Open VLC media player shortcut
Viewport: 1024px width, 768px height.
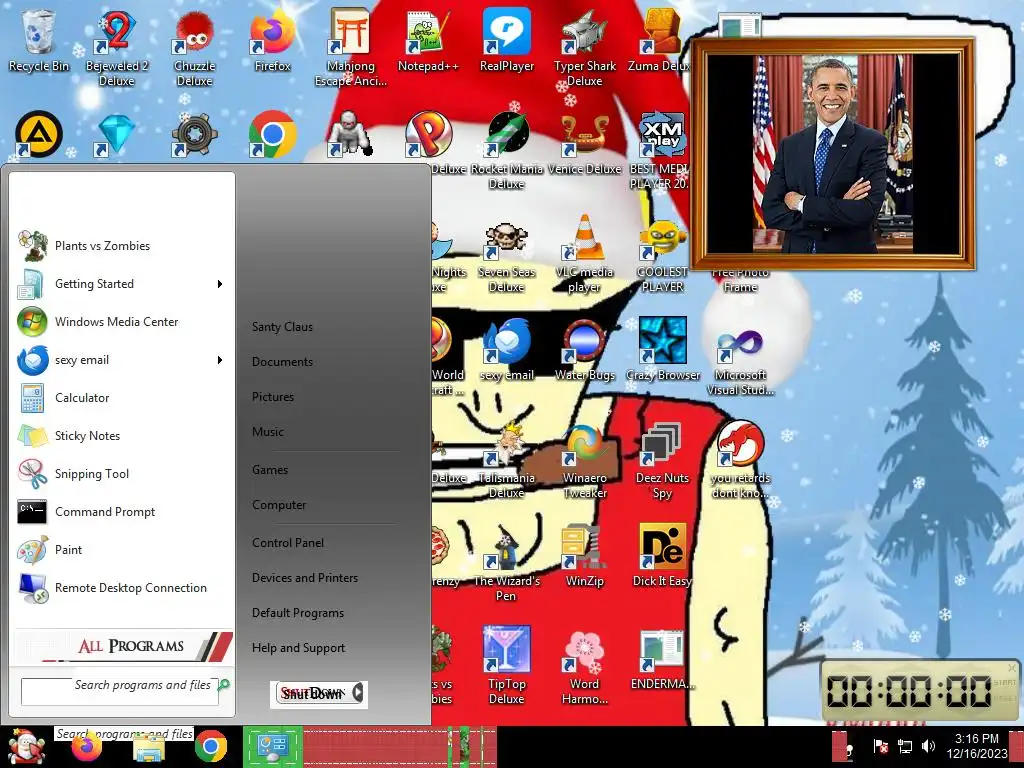pyautogui.click(x=584, y=255)
